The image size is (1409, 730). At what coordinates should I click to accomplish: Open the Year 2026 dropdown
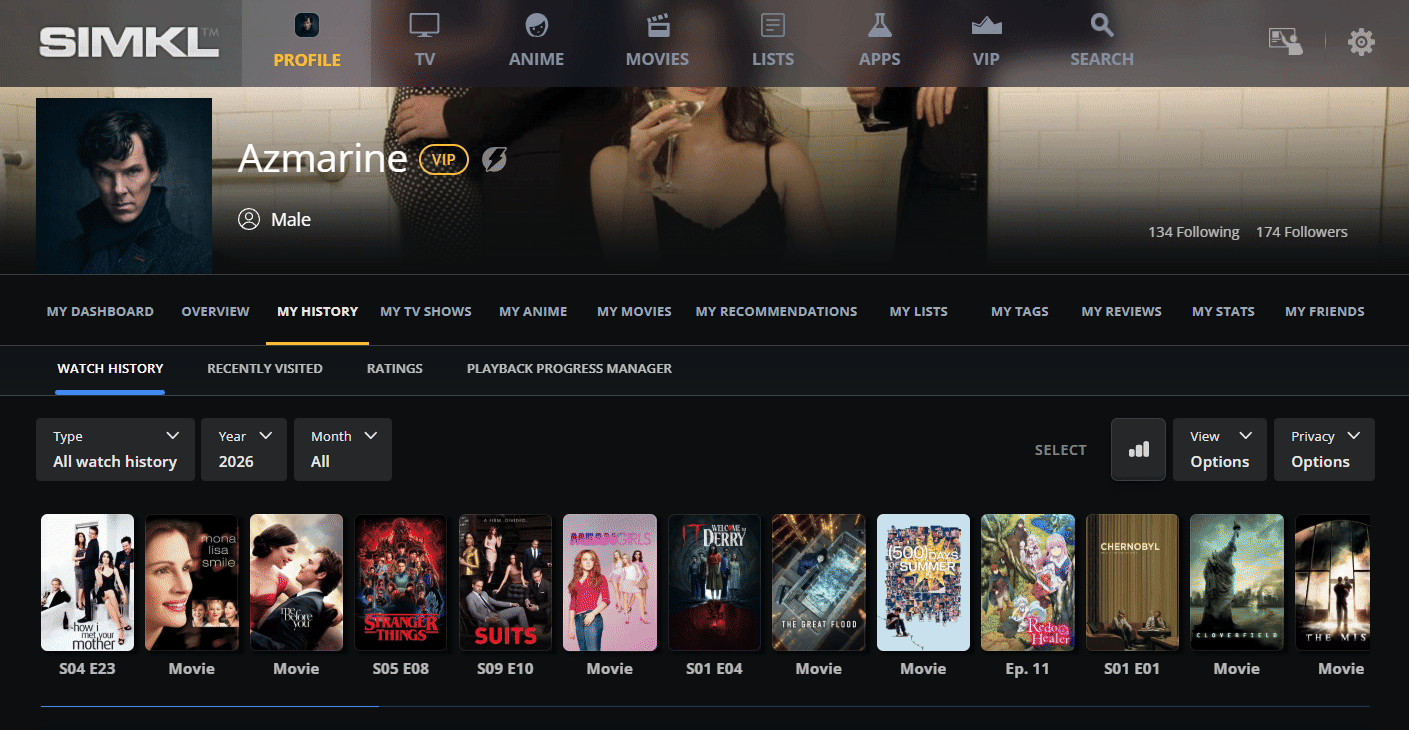244,449
